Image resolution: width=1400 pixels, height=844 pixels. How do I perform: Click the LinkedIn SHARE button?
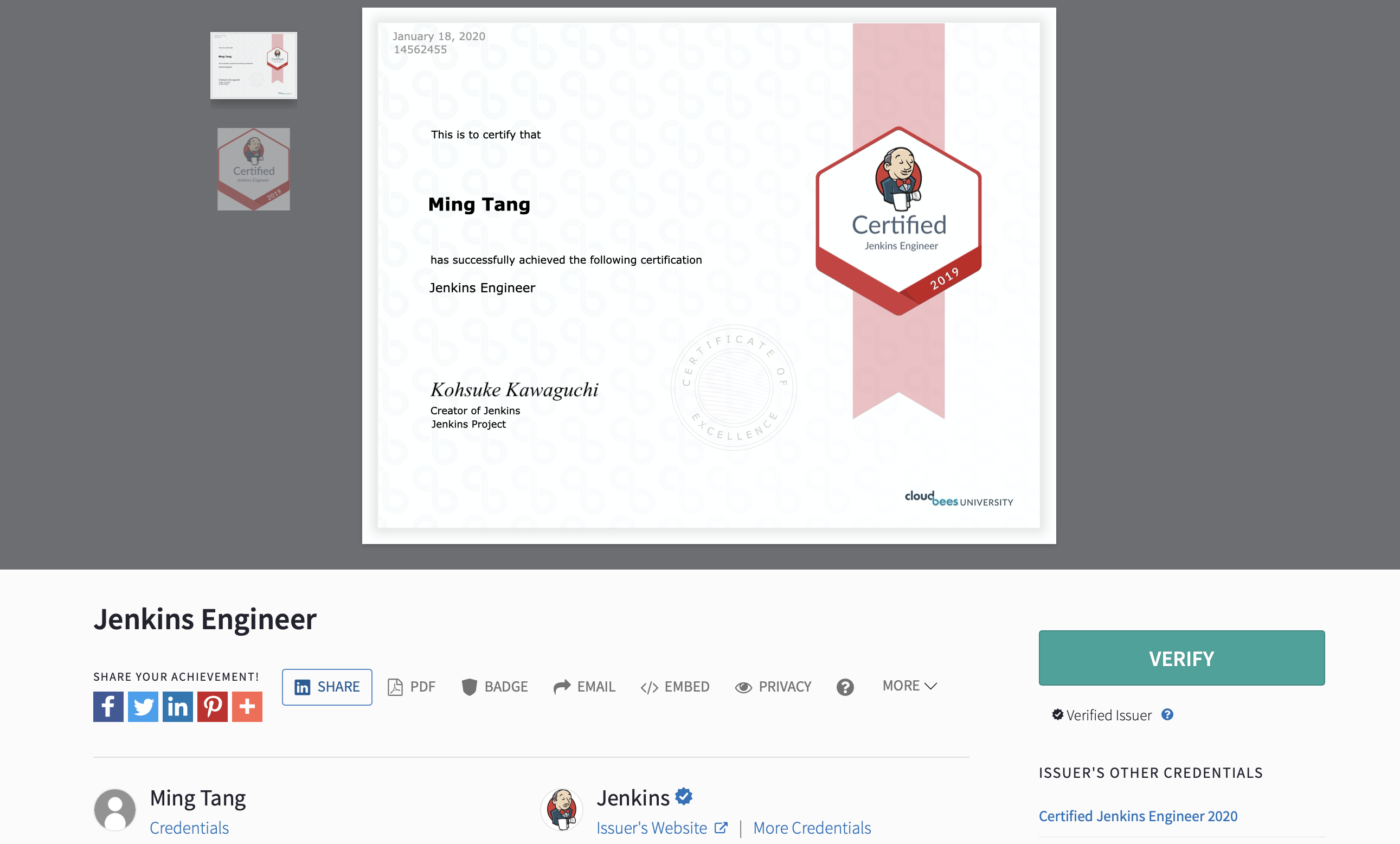coord(327,687)
